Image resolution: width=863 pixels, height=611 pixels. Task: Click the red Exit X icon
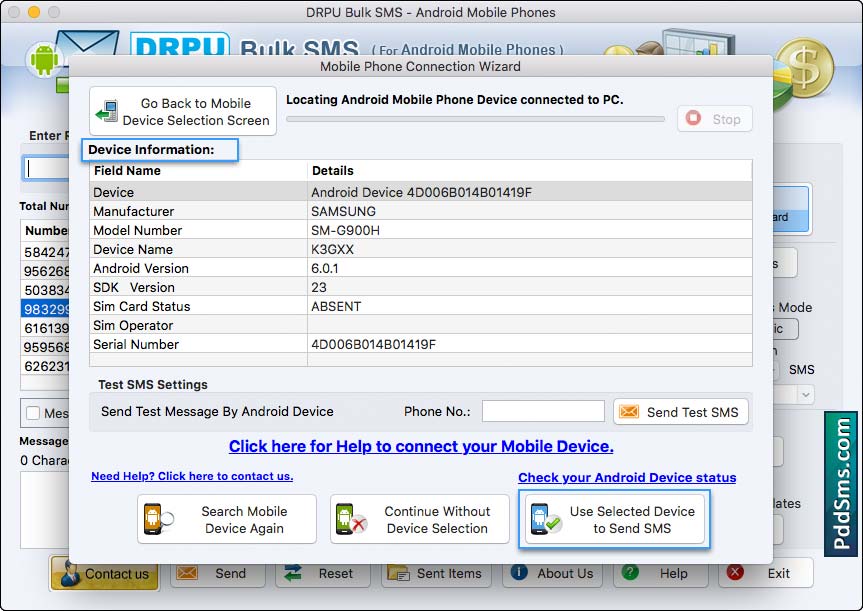[x=735, y=572]
